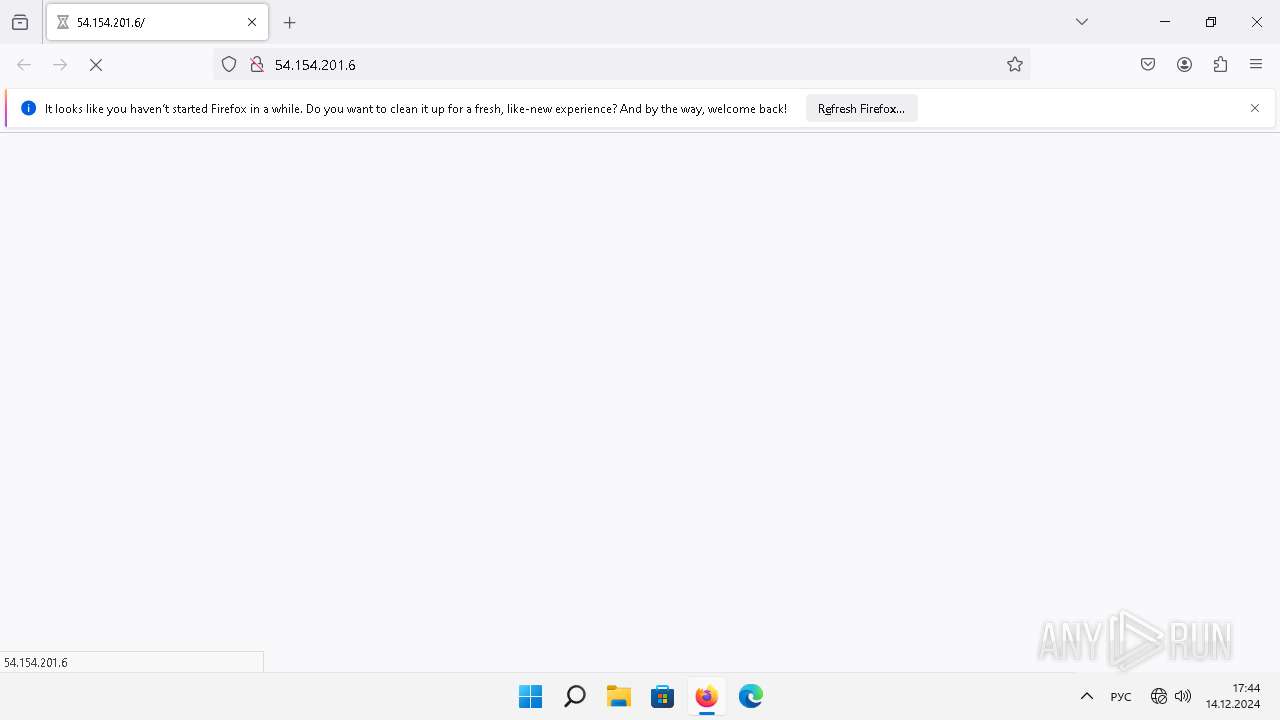This screenshot has width=1280, height=720.
Task: Open Windows Start menu
Action: pos(530,696)
